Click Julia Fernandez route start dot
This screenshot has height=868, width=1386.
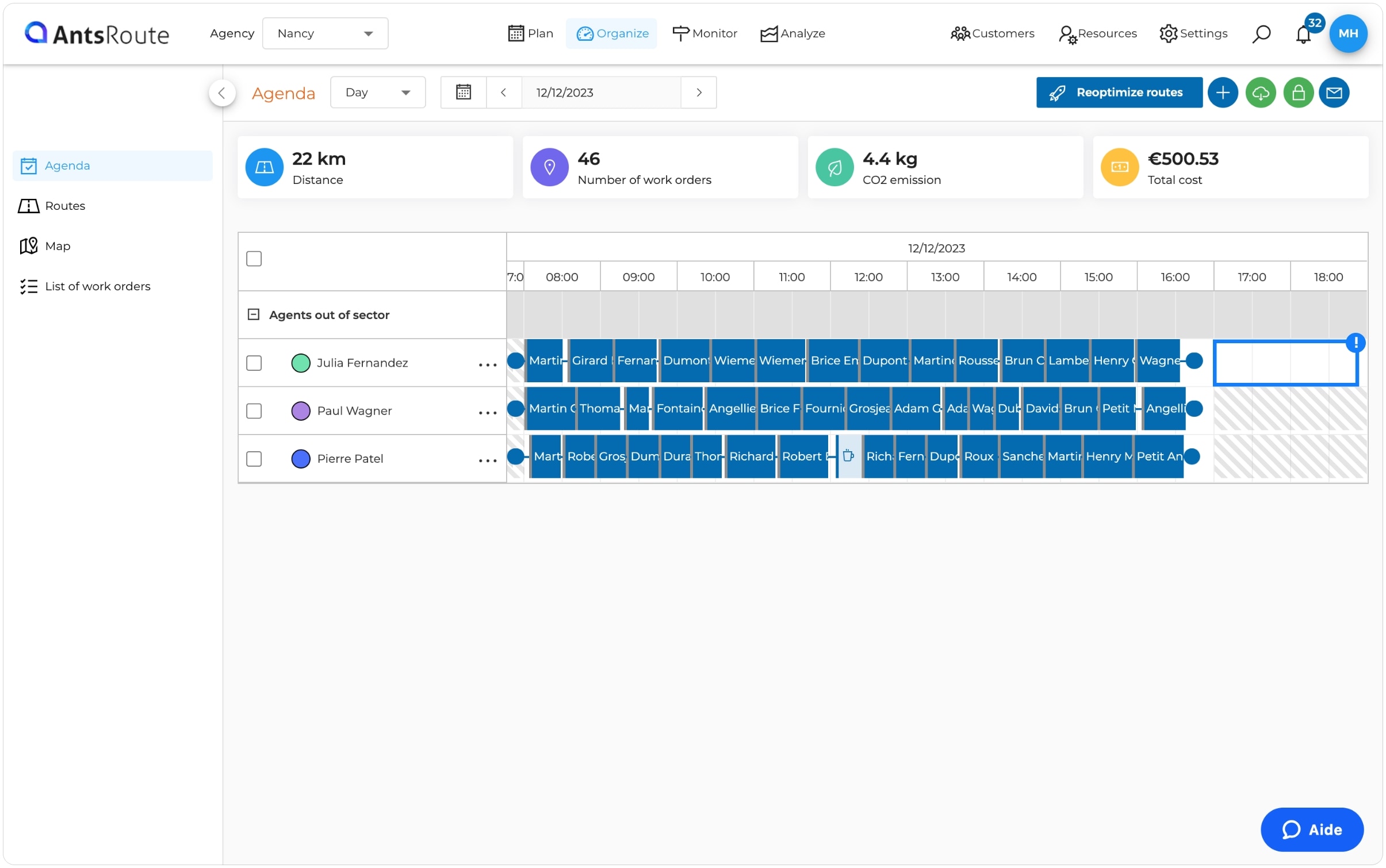coord(516,360)
